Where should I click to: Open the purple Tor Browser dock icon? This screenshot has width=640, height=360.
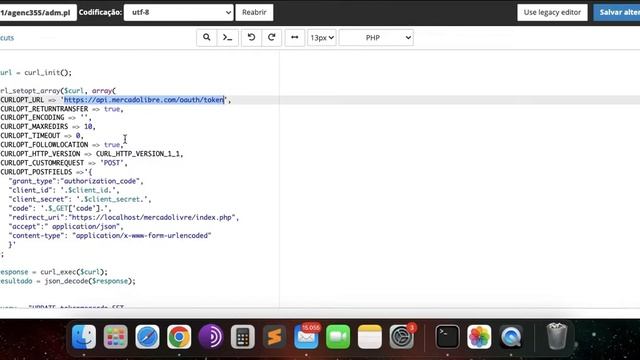[211, 337]
